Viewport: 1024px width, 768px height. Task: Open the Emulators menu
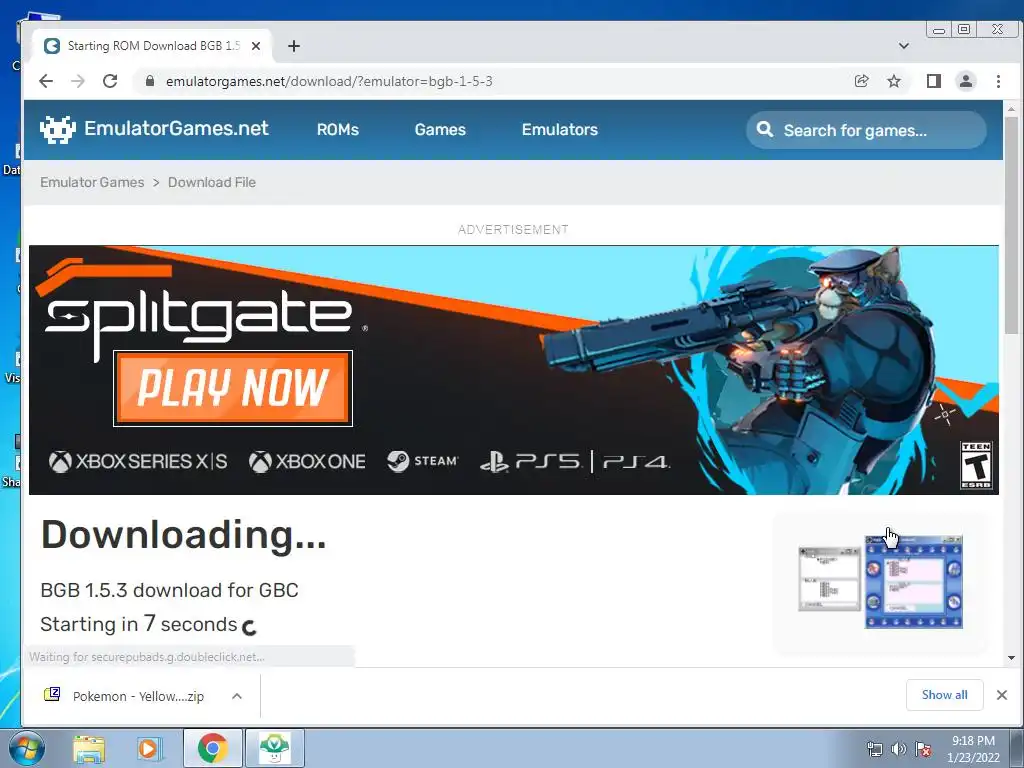[560, 129]
